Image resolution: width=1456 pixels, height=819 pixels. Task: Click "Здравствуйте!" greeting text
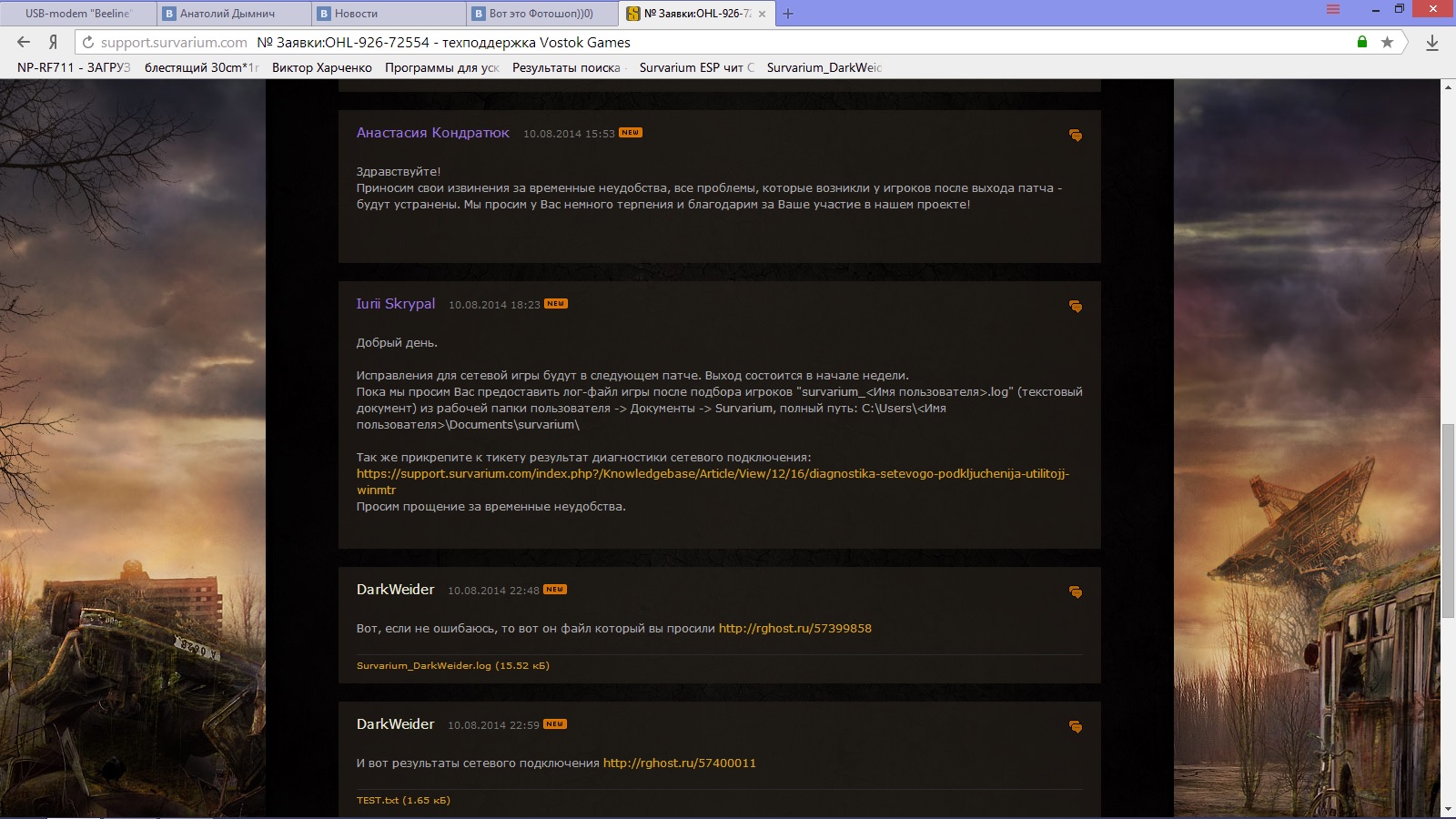pyautogui.click(x=399, y=172)
